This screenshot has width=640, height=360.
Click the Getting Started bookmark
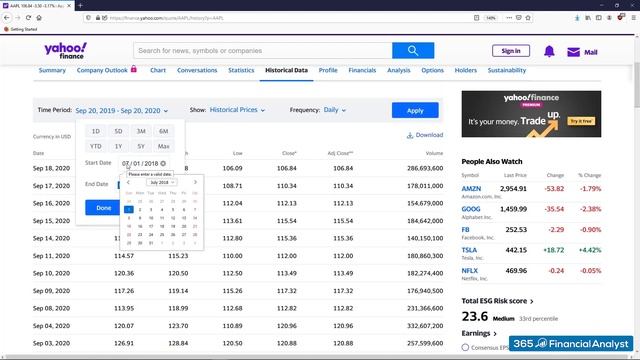(20, 29)
